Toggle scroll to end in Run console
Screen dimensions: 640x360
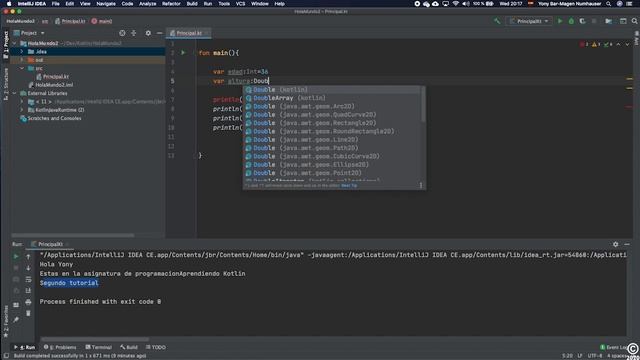pyautogui.click(x=28, y=291)
